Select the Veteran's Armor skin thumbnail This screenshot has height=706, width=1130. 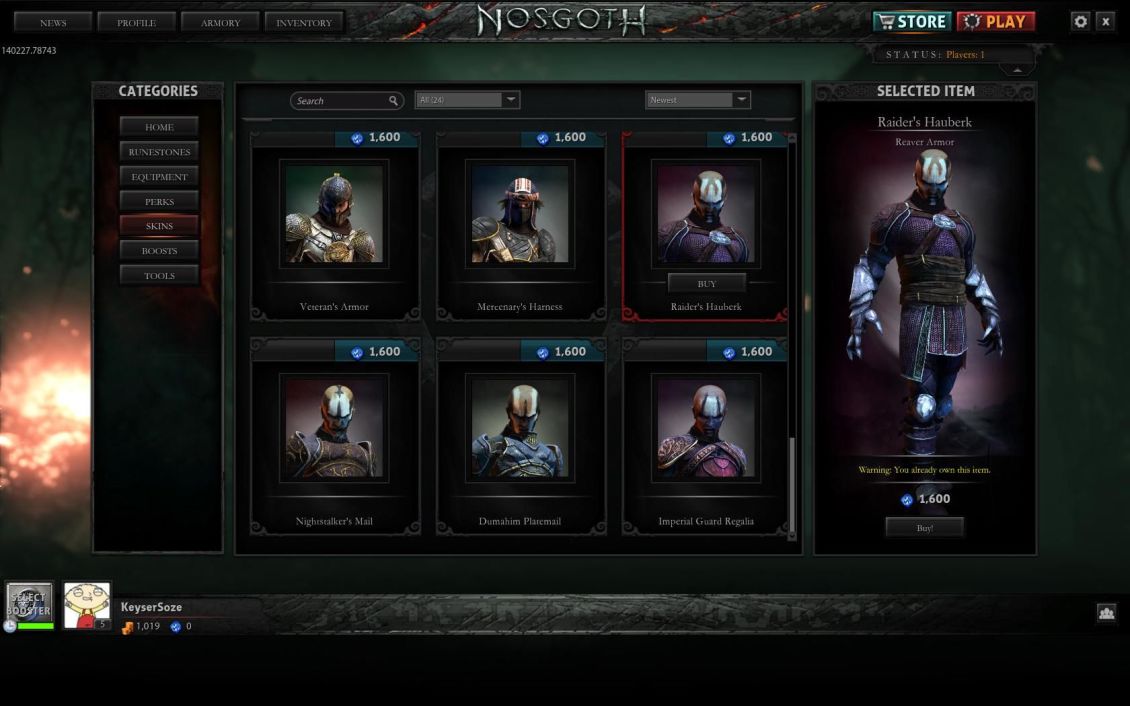[334, 214]
